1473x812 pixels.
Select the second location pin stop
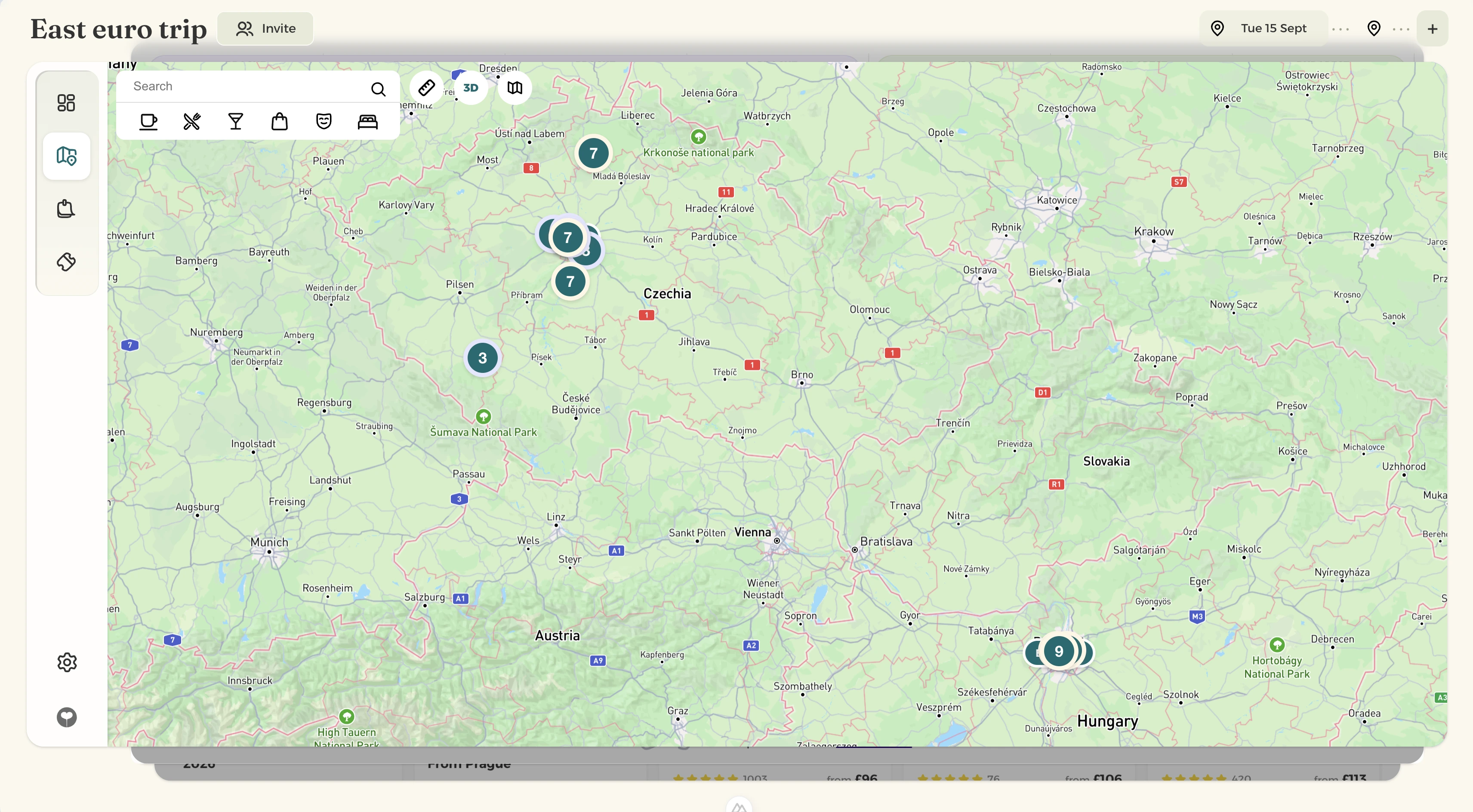point(1374,28)
